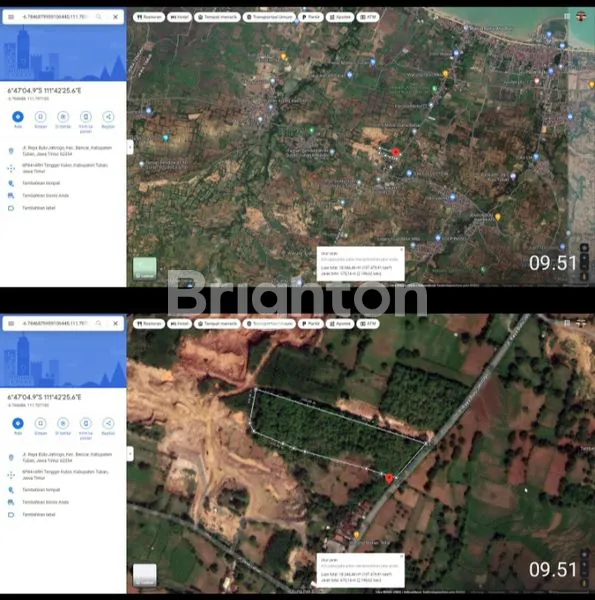Click Simpan icon in close-up plot view
Image resolution: width=595 pixels, height=600 pixels.
(x=41, y=423)
